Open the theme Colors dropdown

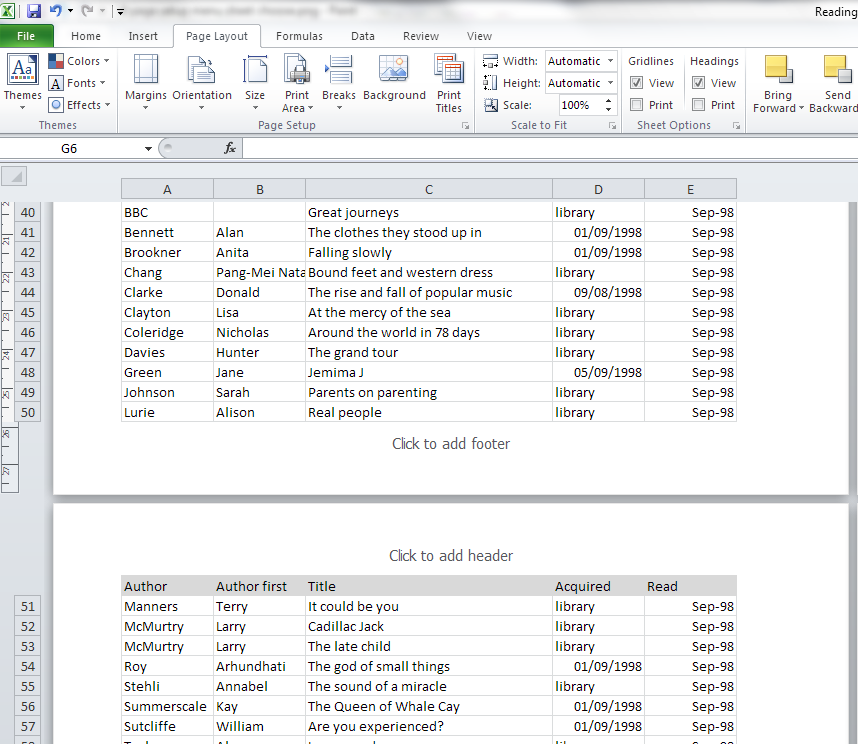click(79, 61)
